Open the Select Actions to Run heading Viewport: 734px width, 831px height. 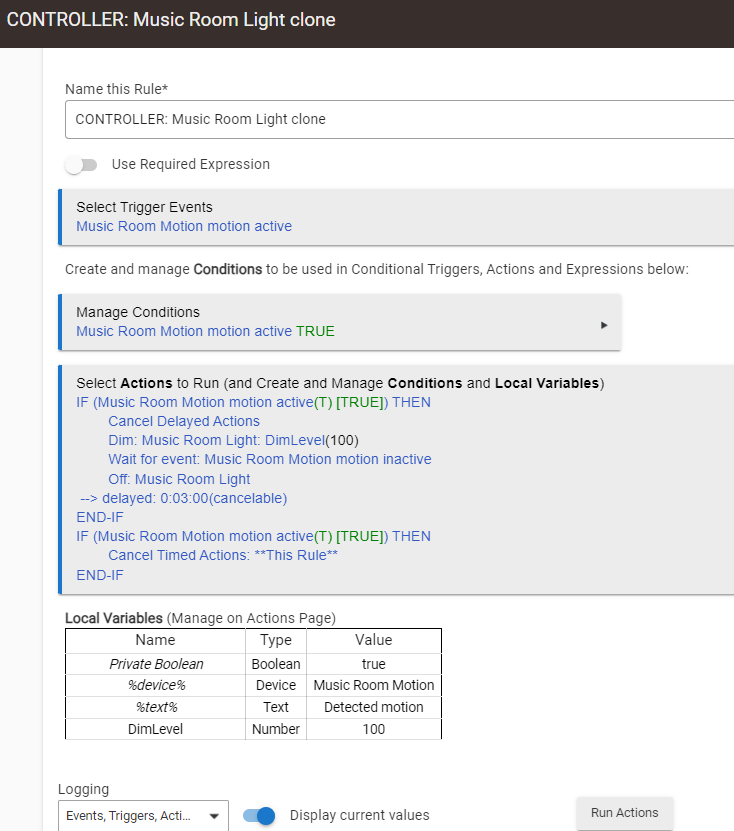(340, 383)
